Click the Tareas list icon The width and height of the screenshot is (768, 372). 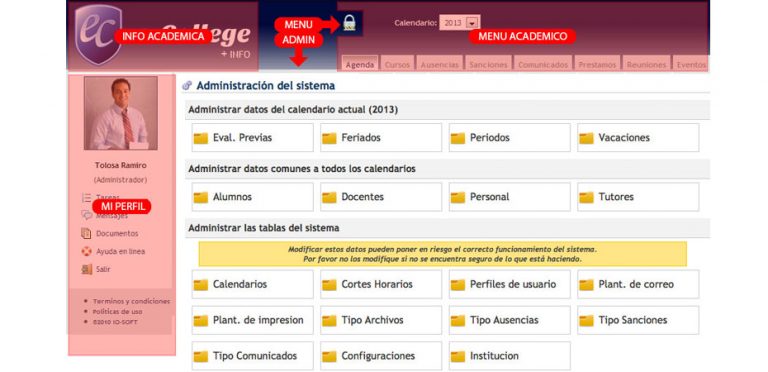[x=86, y=197]
